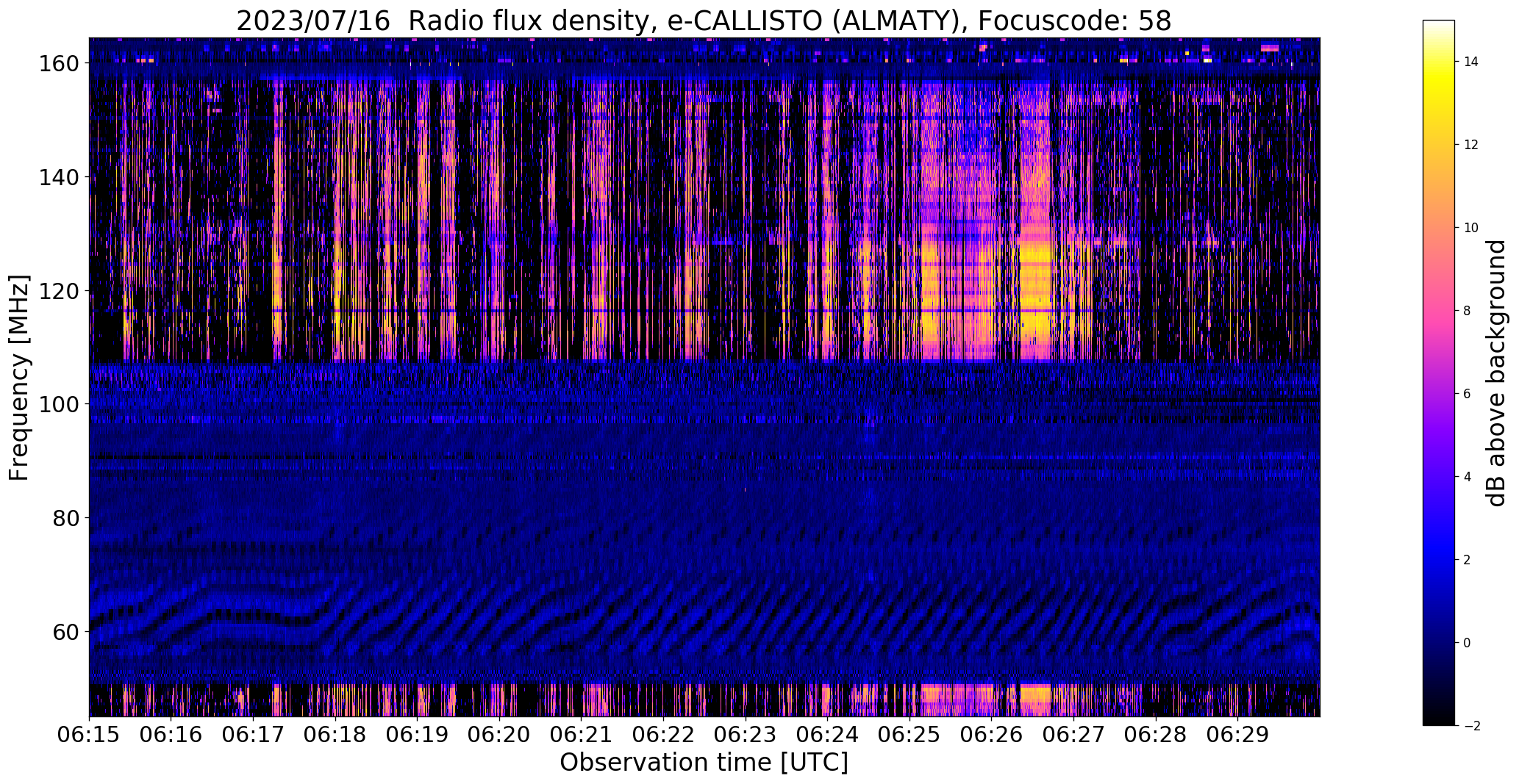This screenshot has height=784, width=1519.
Task: Click the 06:16 time tick label
Action: point(171,736)
